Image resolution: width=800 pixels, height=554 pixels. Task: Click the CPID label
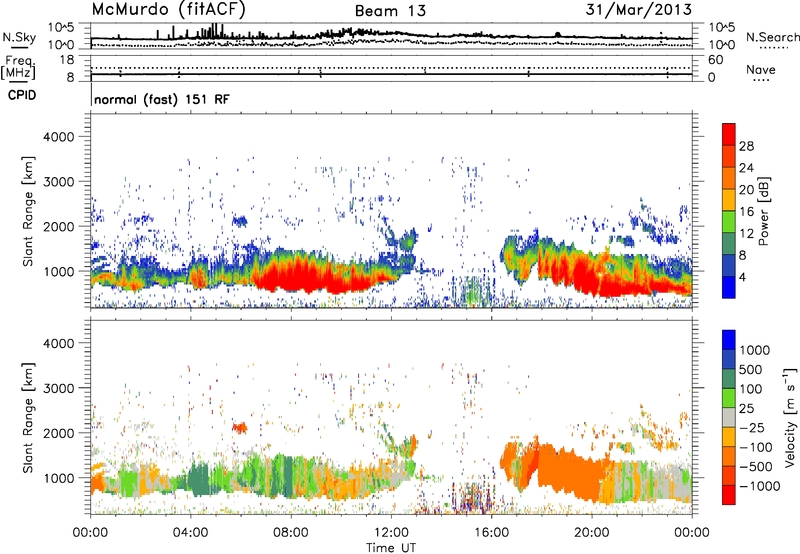click(x=22, y=95)
